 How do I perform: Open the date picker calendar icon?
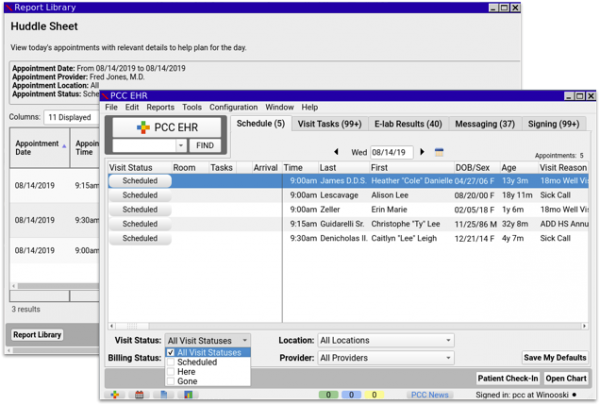pyautogui.click(x=439, y=152)
